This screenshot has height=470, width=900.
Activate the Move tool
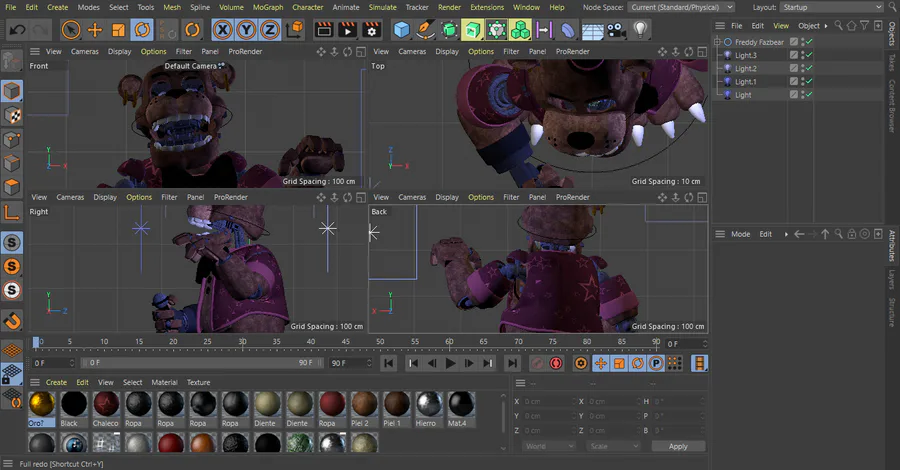click(95, 29)
